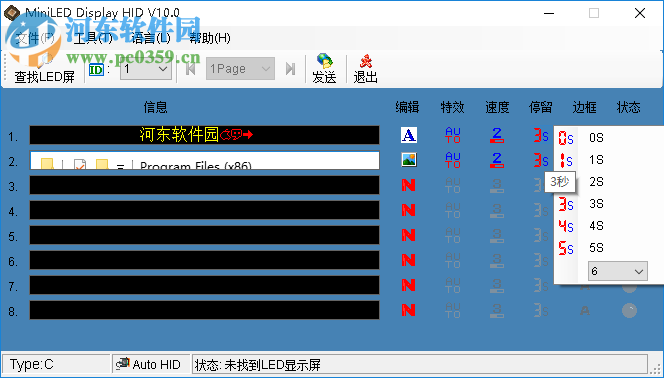This screenshot has width=664, height=378.
Task: Click the N edit icon in row 8
Action: pyautogui.click(x=408, y=310)
